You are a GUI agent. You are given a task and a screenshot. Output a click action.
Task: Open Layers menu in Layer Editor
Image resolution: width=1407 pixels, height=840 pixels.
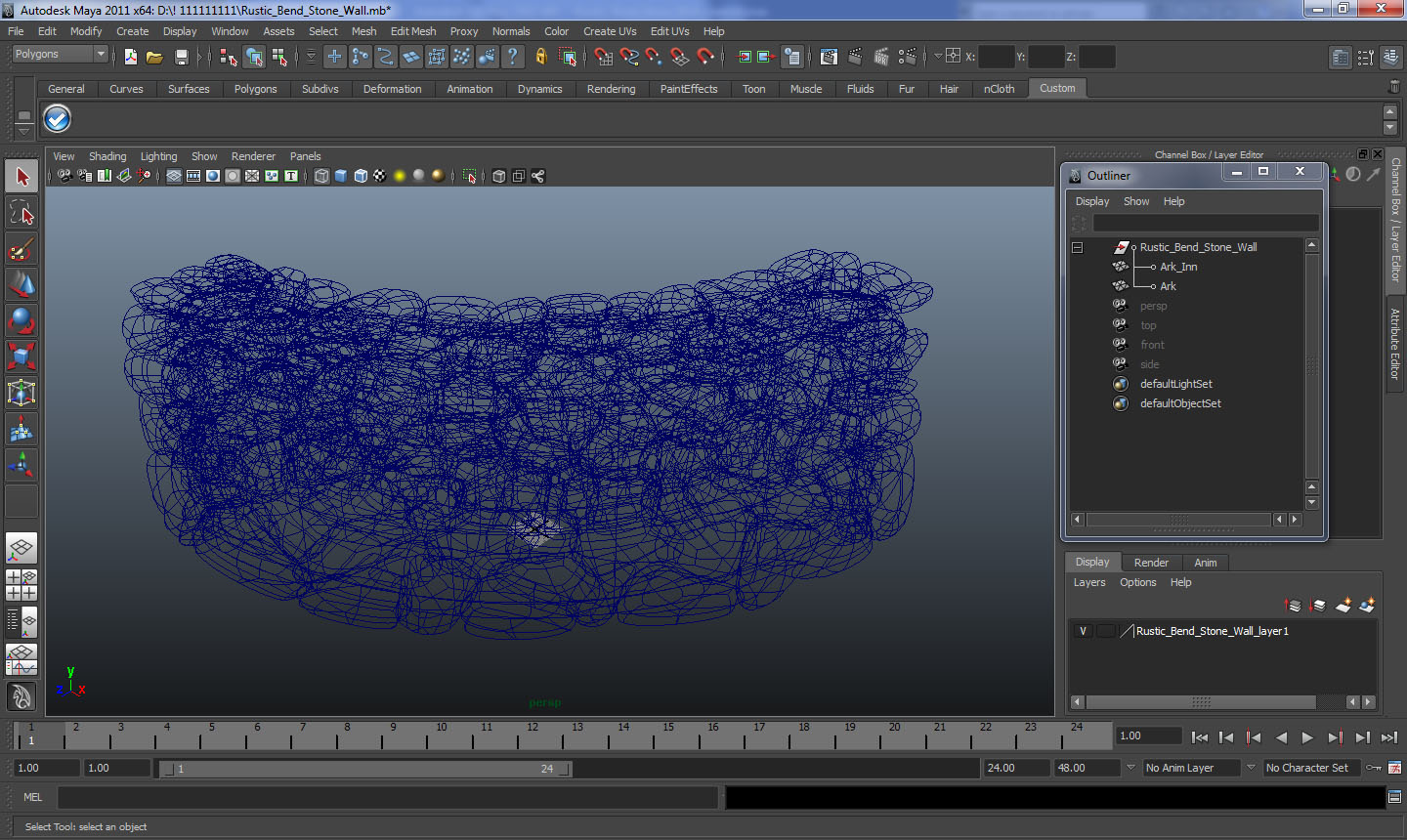point(1089,582)
